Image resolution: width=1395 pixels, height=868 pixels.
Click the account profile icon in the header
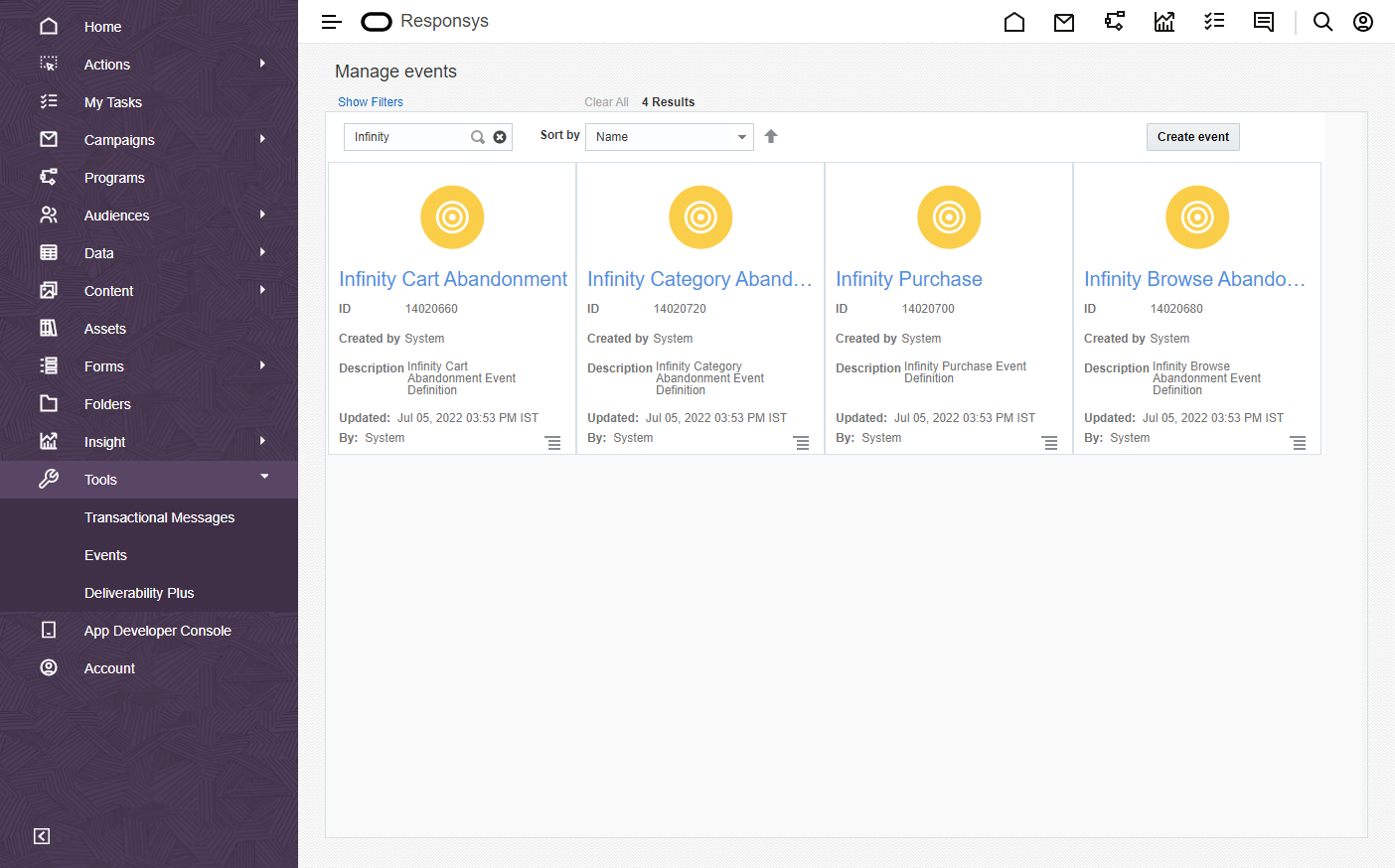[x=1362, y=21]
